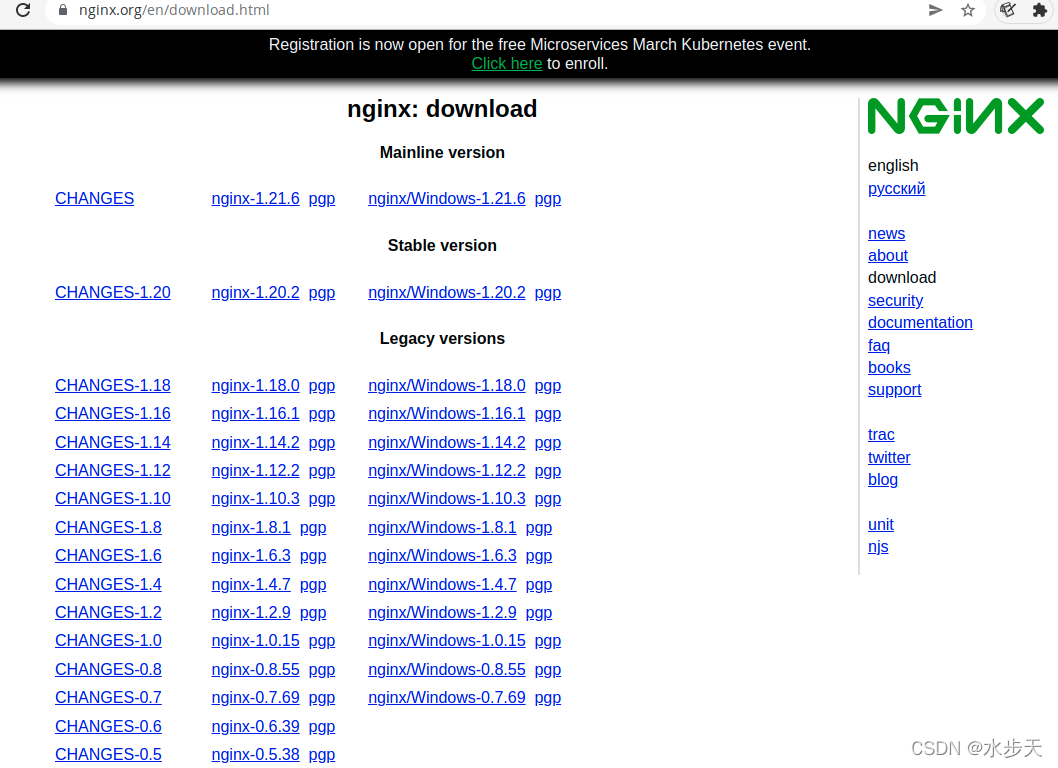This screenshot has height=768, width=1058.
Task: Download stable nginx-1.20.2
Action: [x=255, y=292]
